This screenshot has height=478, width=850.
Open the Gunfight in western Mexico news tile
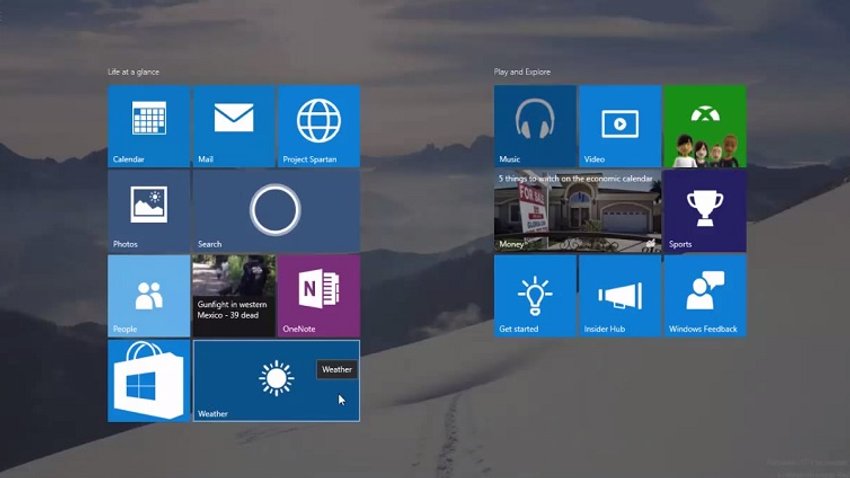pos(234,296)
